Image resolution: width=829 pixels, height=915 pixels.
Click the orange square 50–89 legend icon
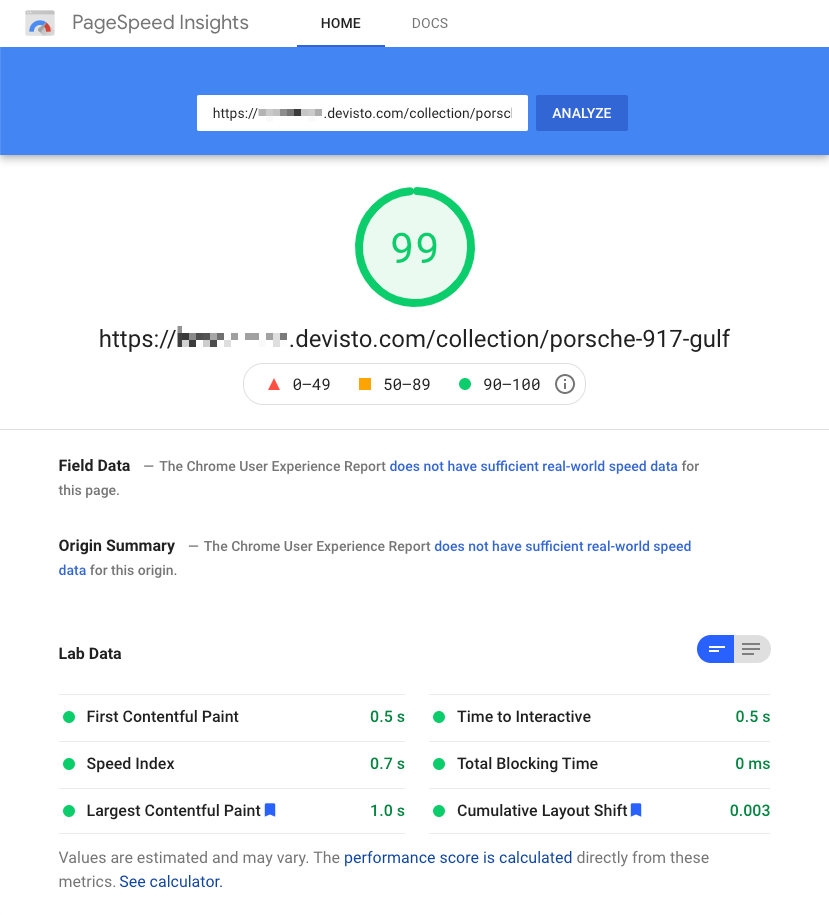[365, 384]
